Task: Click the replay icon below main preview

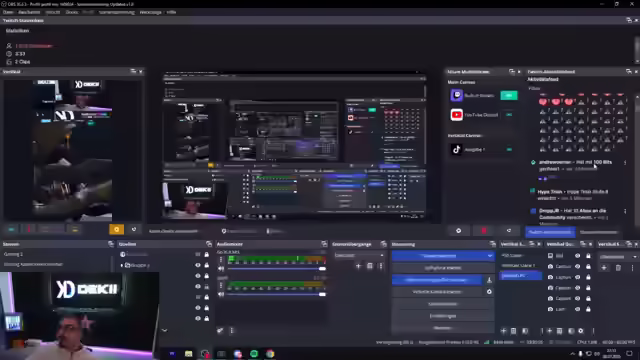Action: (509, 231)
